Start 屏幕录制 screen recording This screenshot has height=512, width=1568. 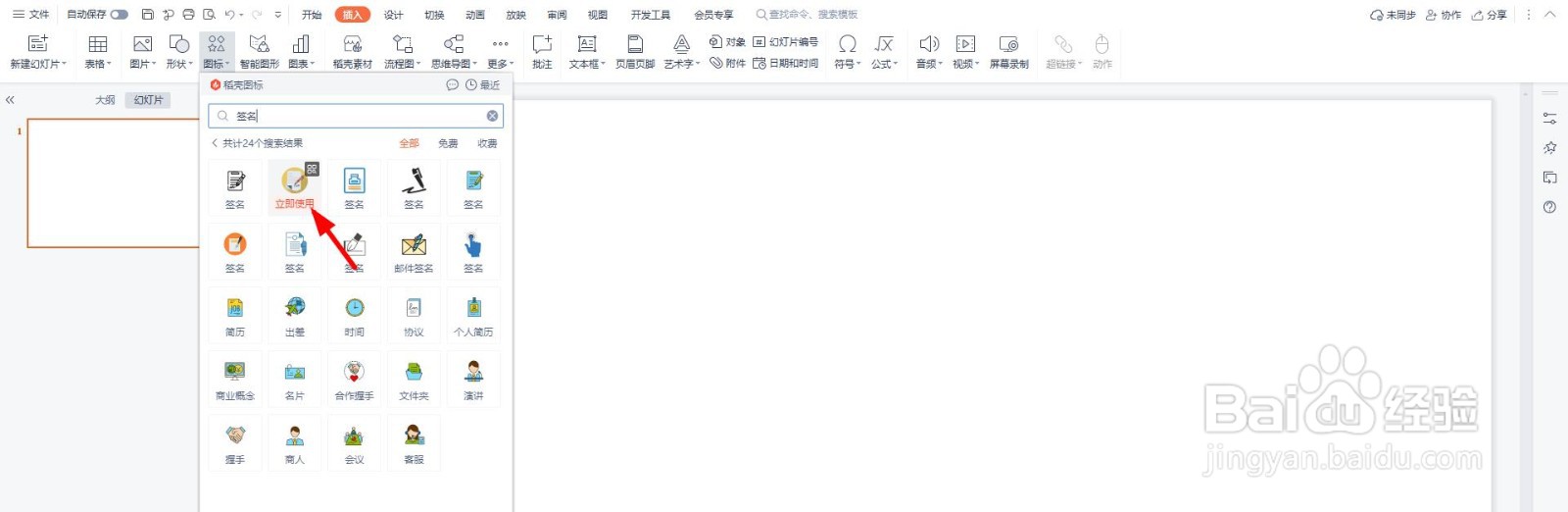coord(1008,52)
